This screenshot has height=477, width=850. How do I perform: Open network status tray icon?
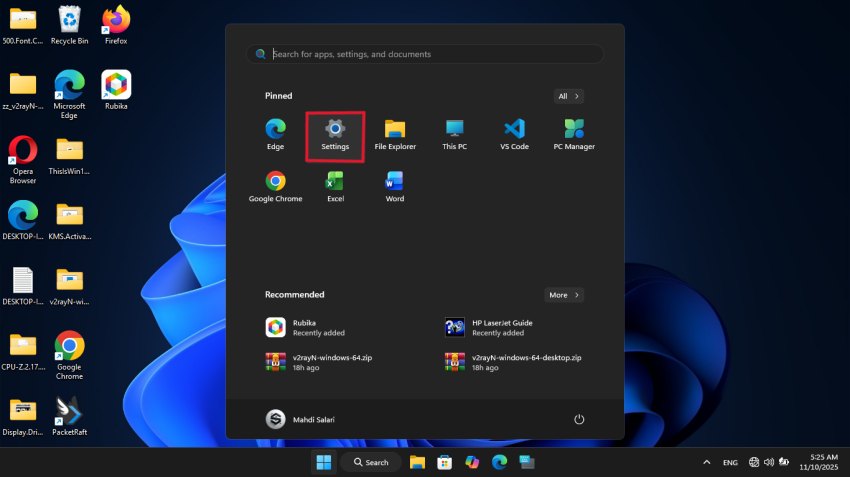point(754,462)
